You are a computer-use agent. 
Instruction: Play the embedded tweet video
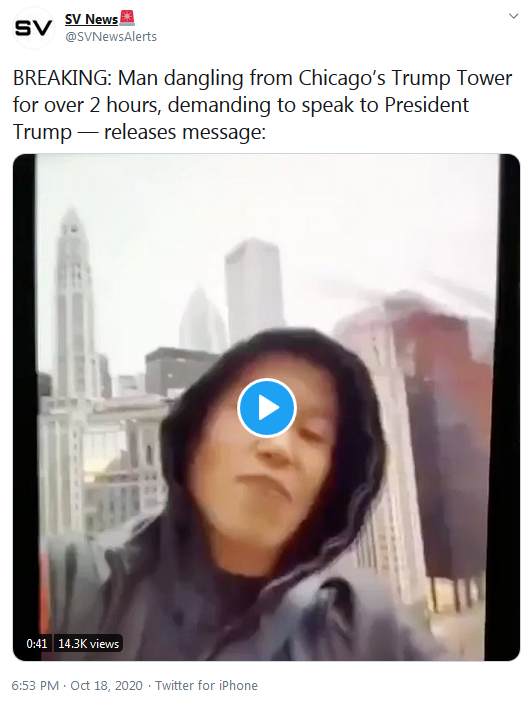(x=267, y=408)
